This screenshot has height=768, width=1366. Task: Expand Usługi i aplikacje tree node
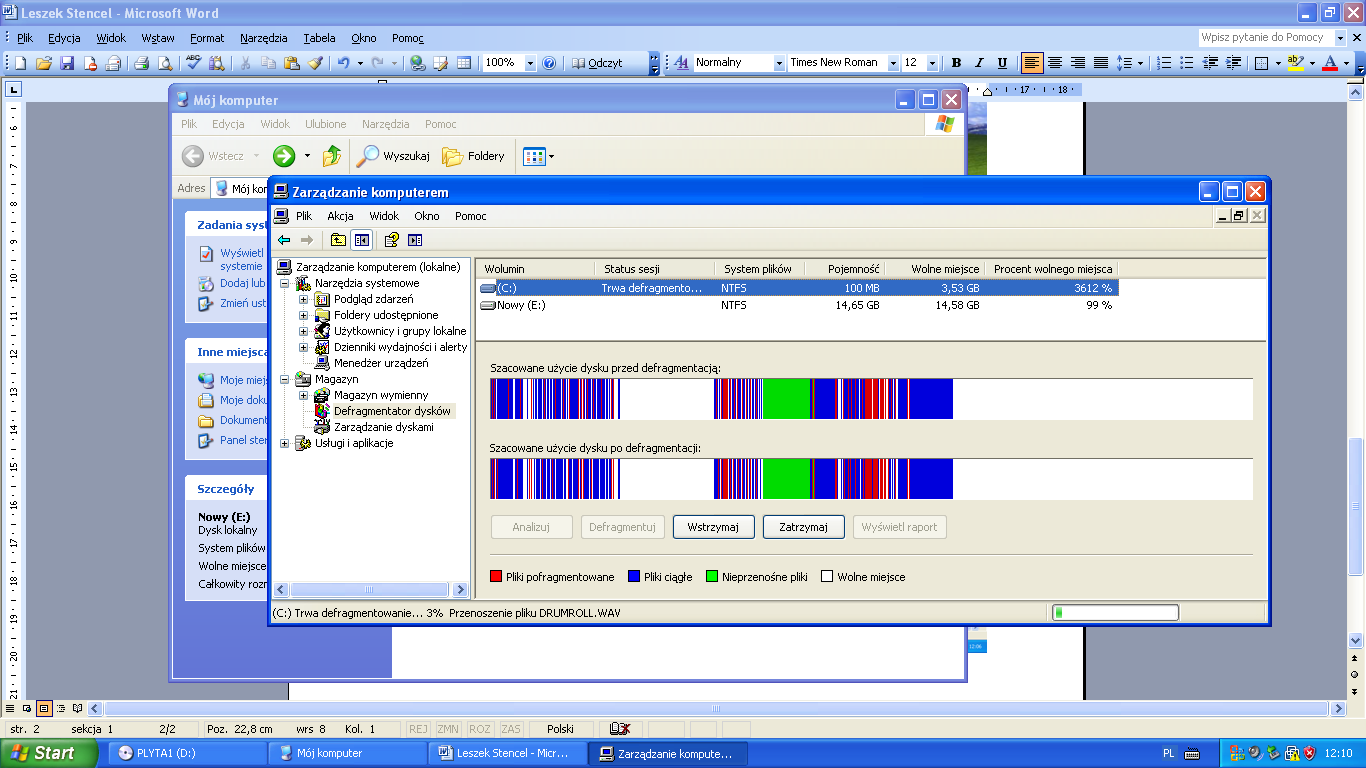[285, 443]
